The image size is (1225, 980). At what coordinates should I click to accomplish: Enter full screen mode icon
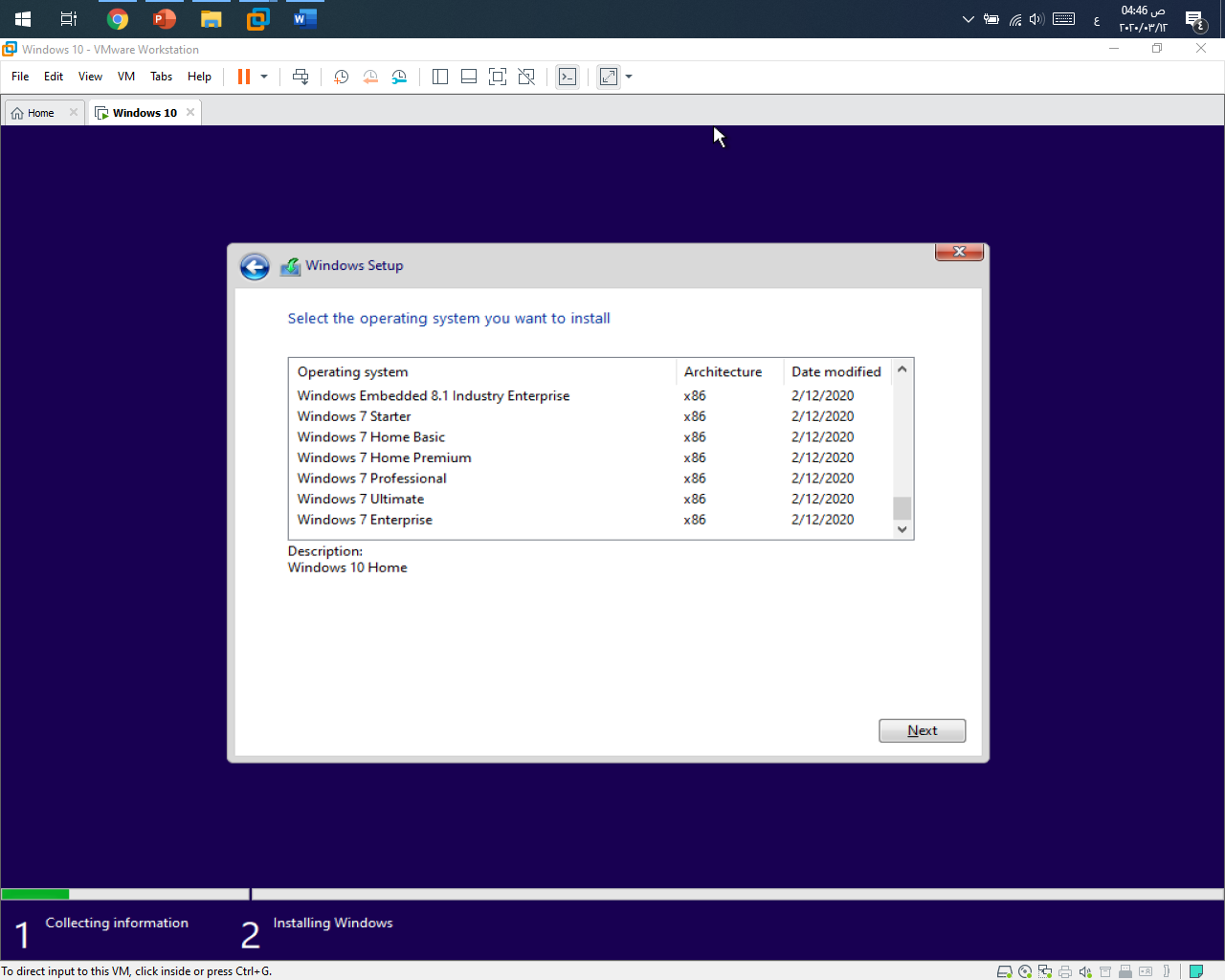click(498, 77)
